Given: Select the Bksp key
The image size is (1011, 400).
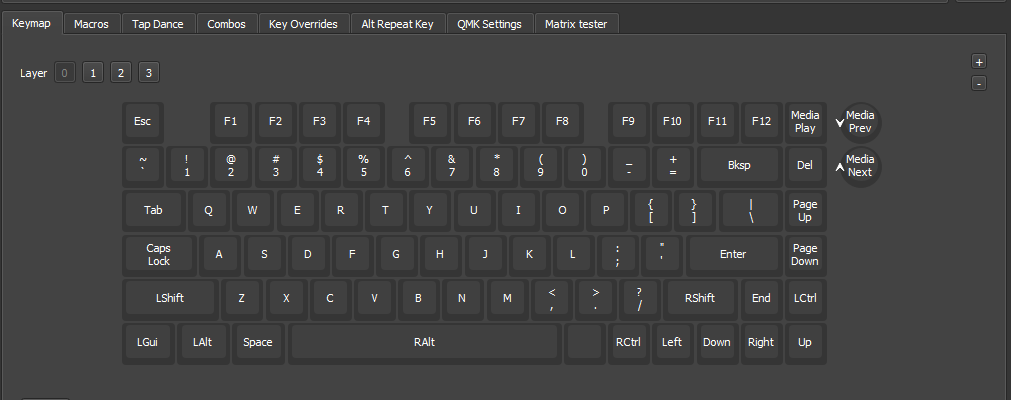Looking at the screenshot, I should coord(739,166).
